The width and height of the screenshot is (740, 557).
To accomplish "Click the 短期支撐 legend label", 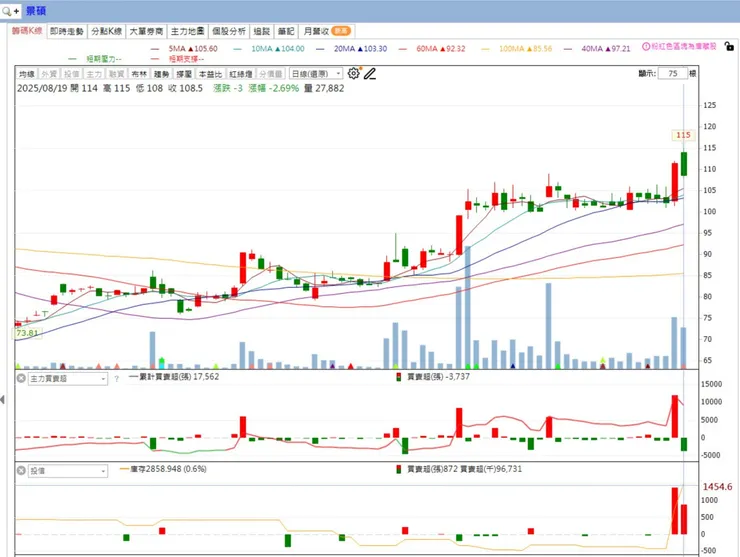I will coord(186,59).
